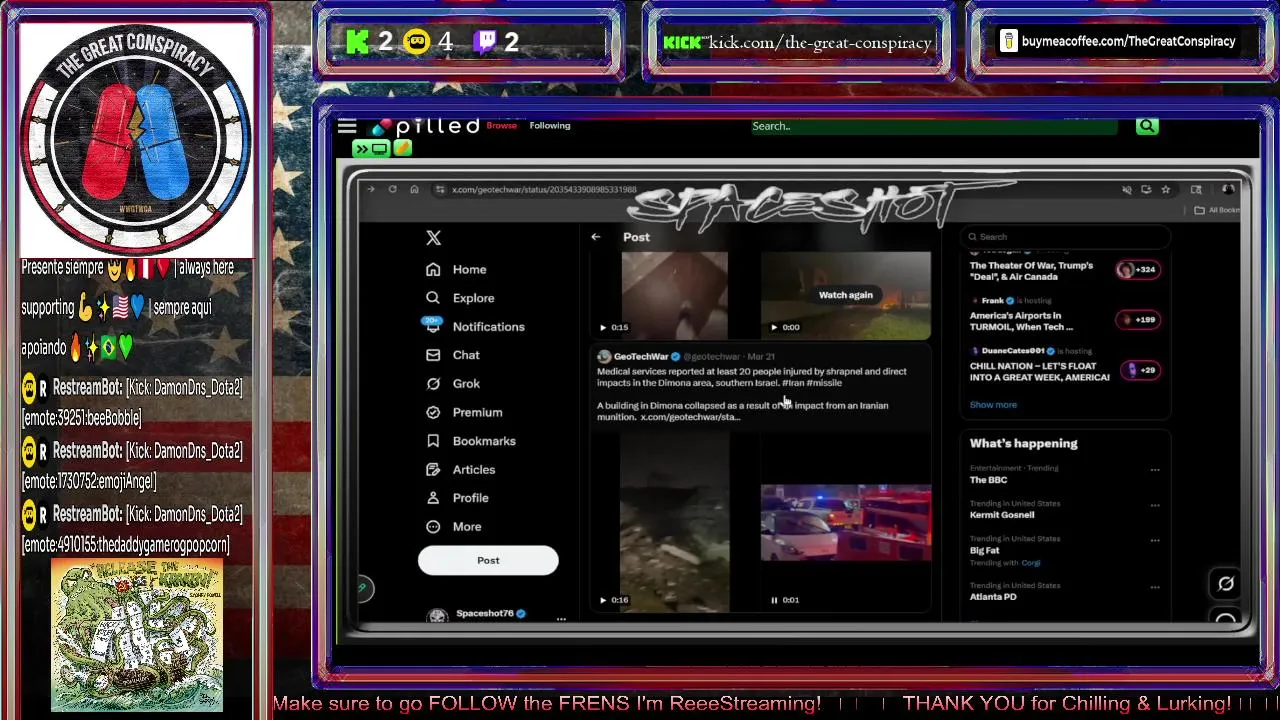Click the buymeacoffee.com/TheGreatConspiracy banner

[x=1118, y=41]
